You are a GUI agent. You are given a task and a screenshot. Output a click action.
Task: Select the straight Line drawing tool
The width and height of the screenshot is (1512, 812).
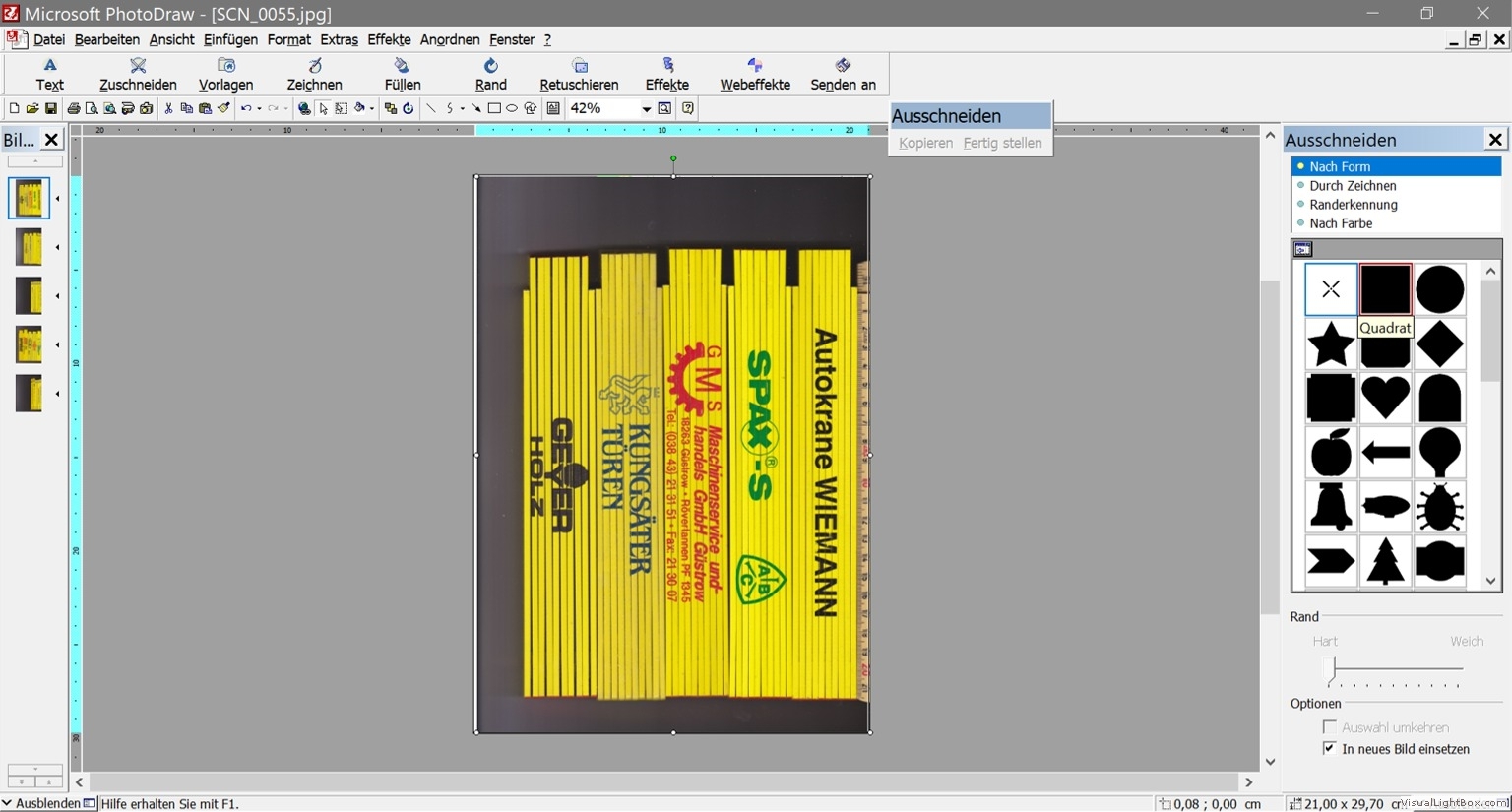[x=430, y=108]
